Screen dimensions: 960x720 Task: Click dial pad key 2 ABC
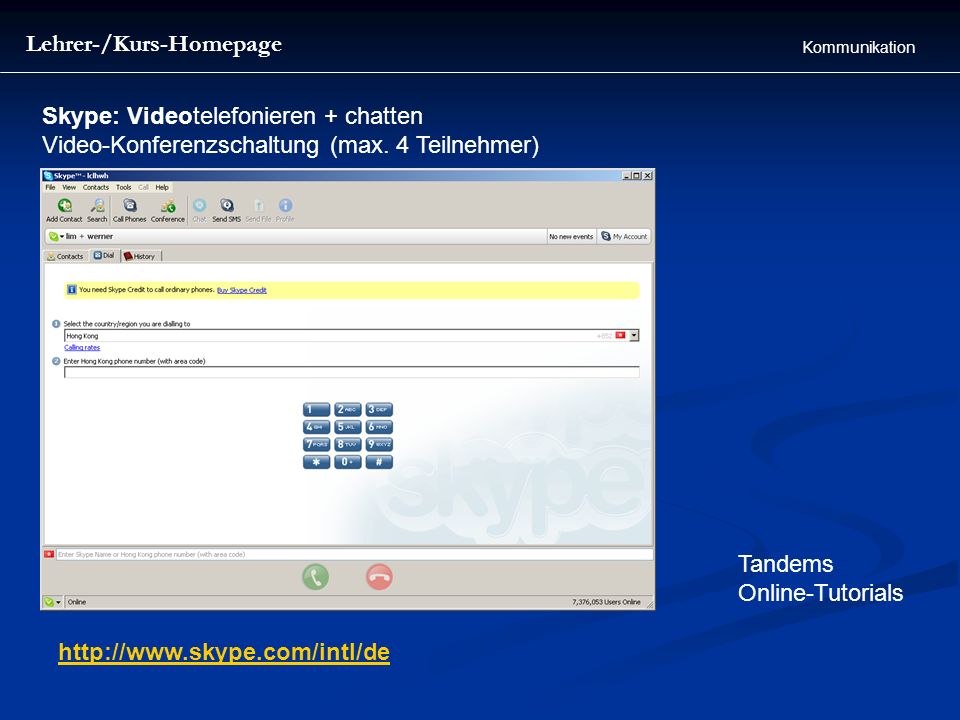[347, 410]
